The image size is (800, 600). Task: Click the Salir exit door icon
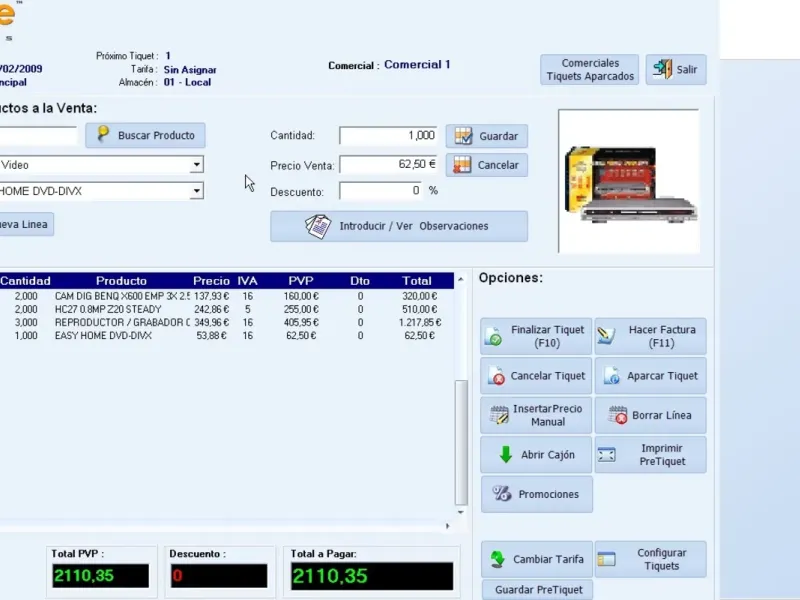(663, 69)
